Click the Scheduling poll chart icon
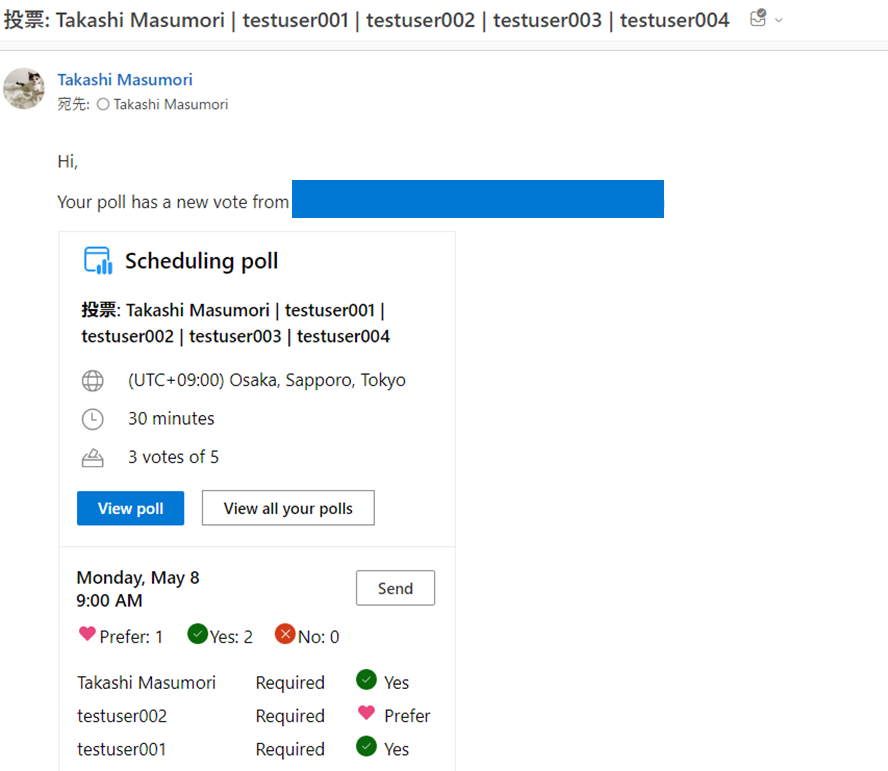Screen dimensions: 888x771 point(98,261)
